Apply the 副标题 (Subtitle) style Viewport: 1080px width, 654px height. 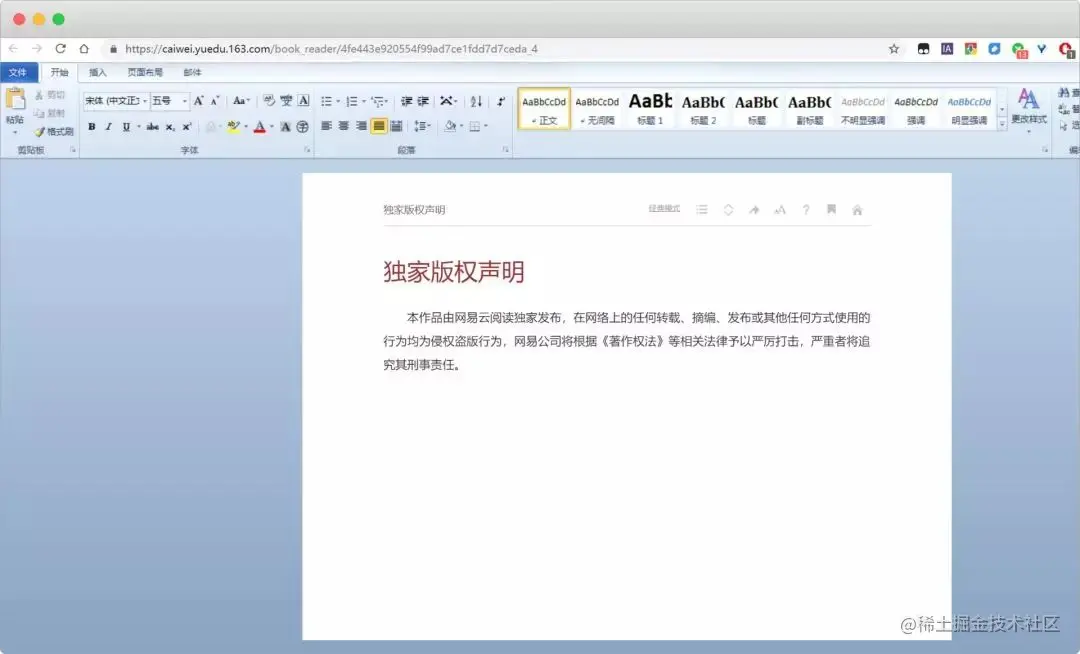[x=809, y=109]
